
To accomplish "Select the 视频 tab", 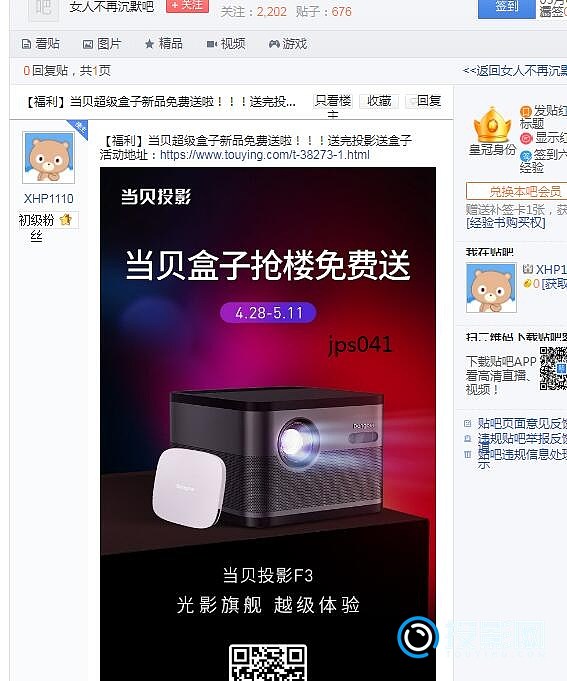I will coord(226,44).
